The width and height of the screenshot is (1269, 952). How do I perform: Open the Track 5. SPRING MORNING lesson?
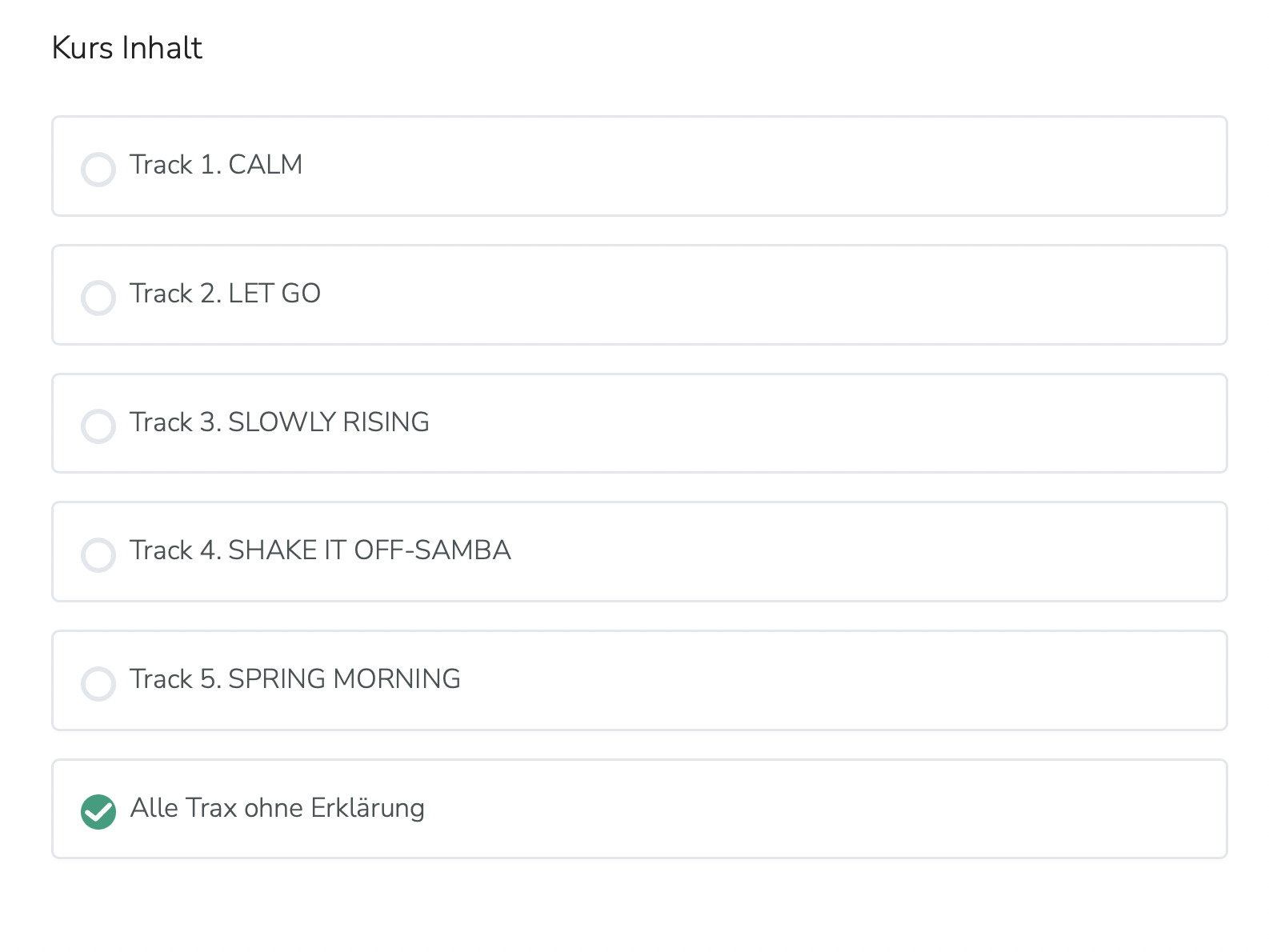coord(295,679)
